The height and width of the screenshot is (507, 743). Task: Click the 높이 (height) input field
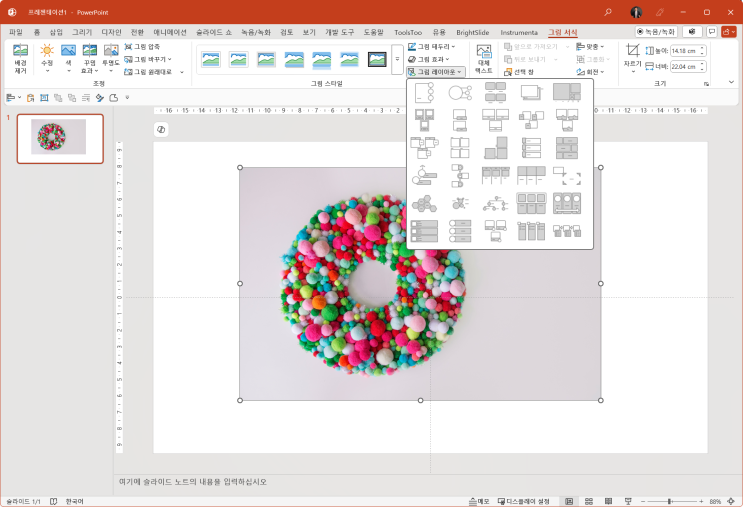click(688, 51)
